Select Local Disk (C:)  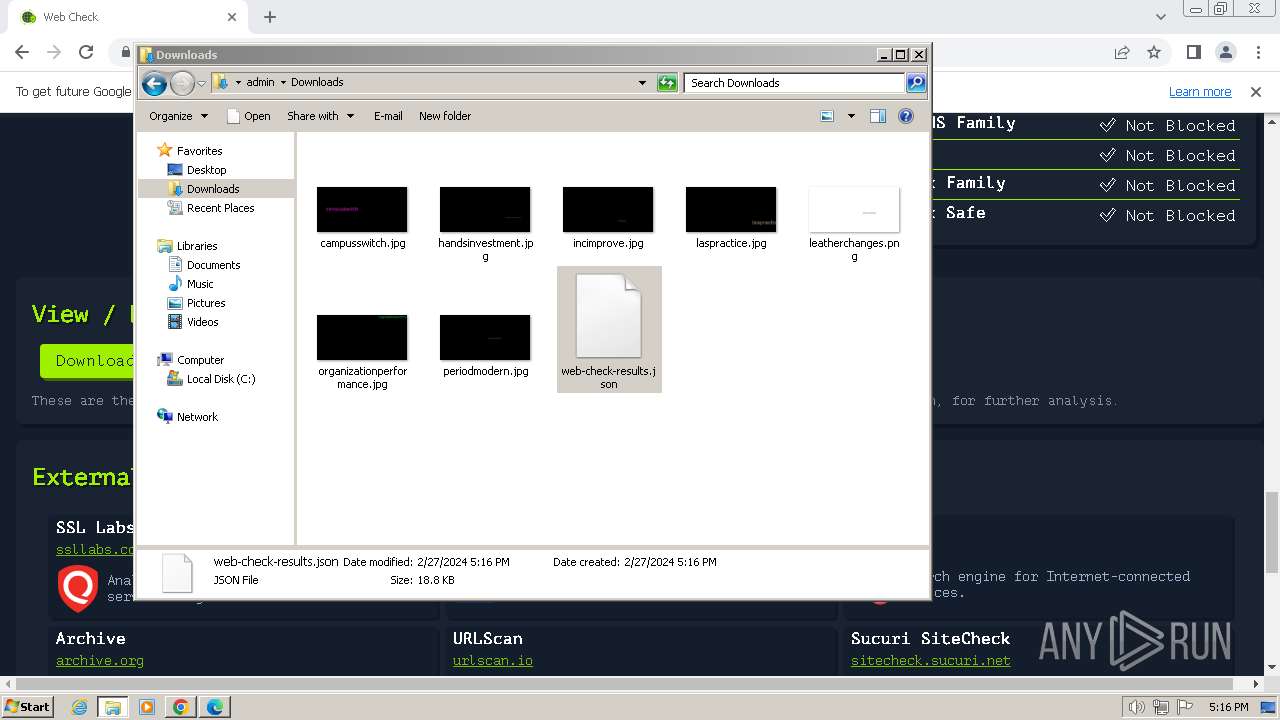pos(221,379)
